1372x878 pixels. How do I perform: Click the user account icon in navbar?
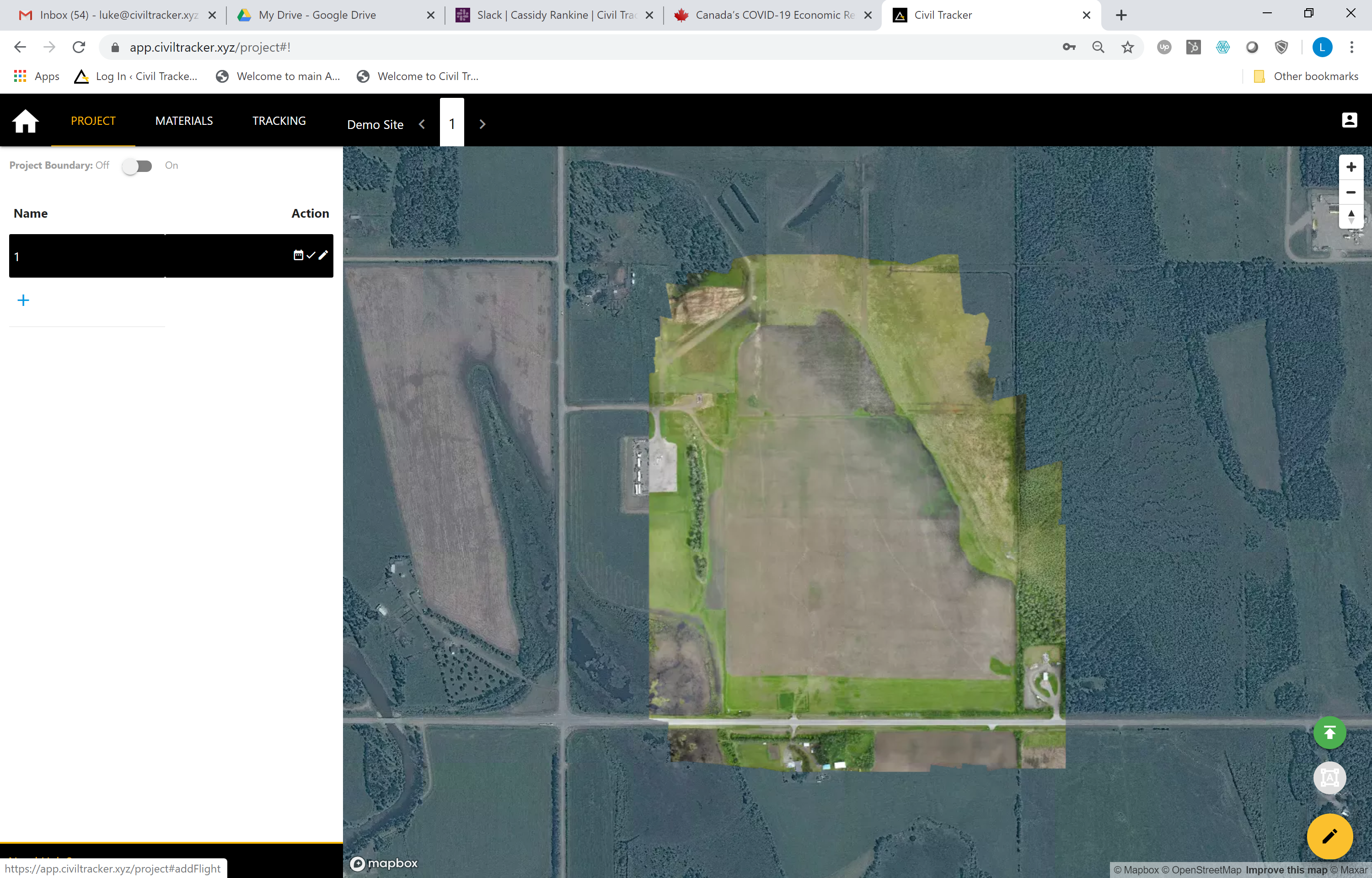point(1349,120)
